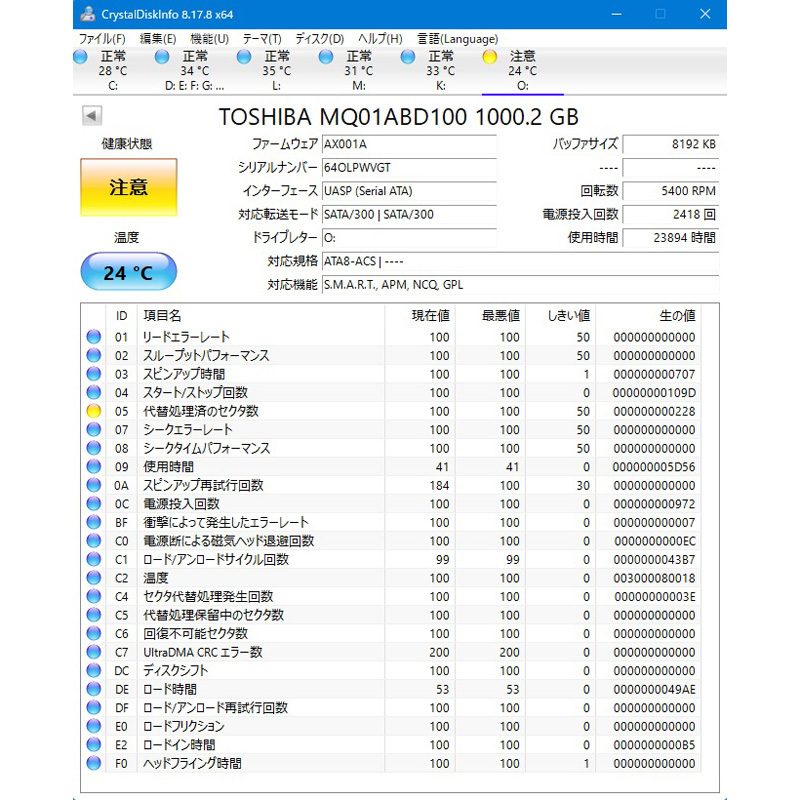This screenshot has width=800, height=800.
Task: Select the 代替処理済のセクタ数 row
Action: tap(391, 411)
